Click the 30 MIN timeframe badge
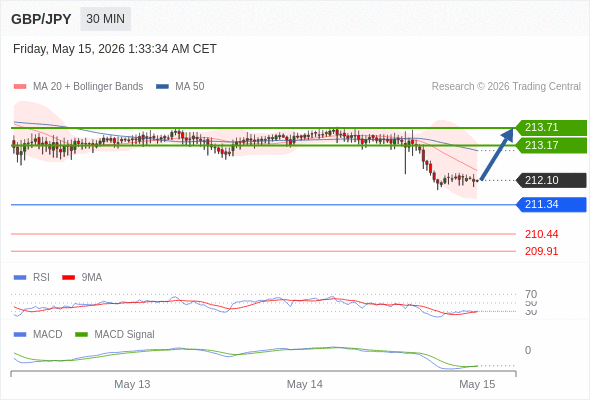This screenshot has height=400, width=590. tap(105, 19)
